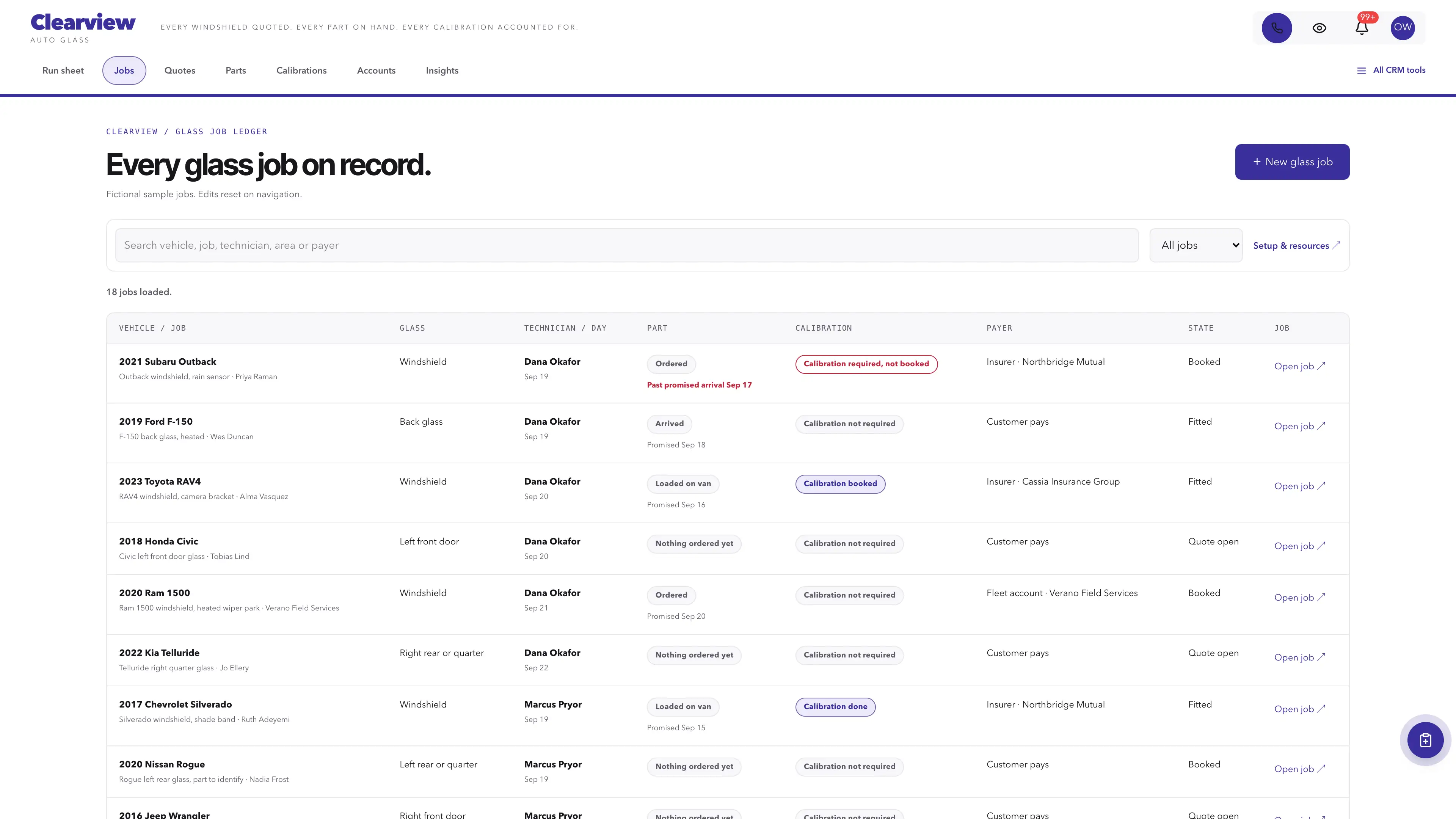This screenshot has width=1456, height=819.
Task: Click the All CRM tools menu icon
Action: coord(1391,70)
